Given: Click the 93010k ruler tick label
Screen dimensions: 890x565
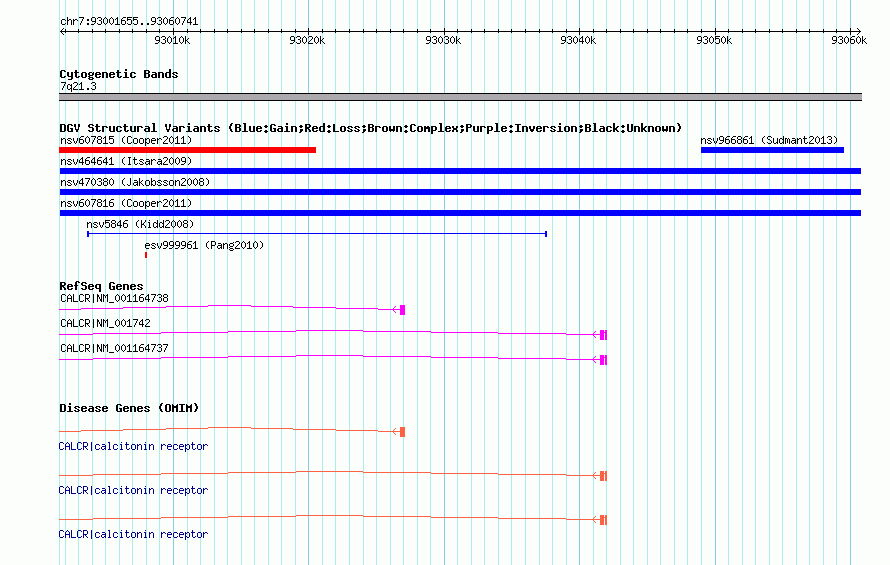Looking at the screenshot, I should pyautogui.click(x=172, y=40).
